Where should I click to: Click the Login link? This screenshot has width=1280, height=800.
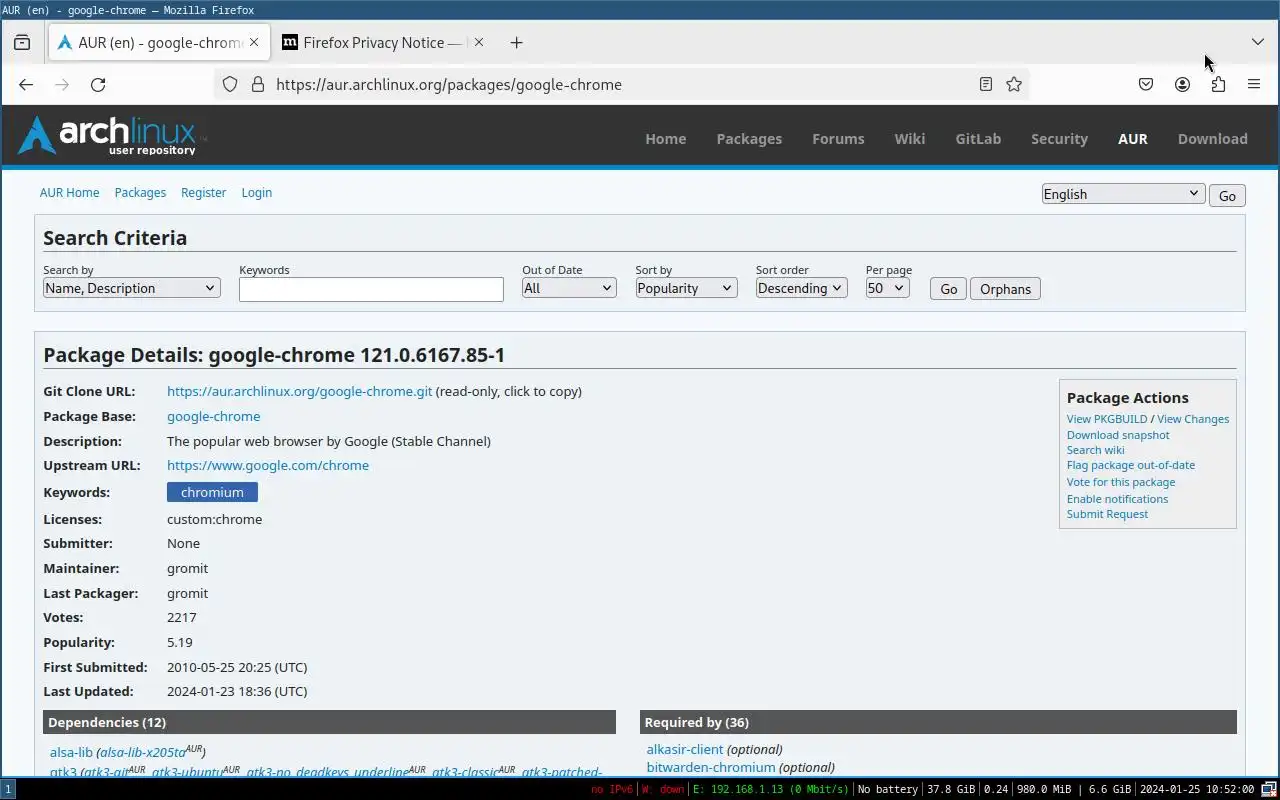256,193
